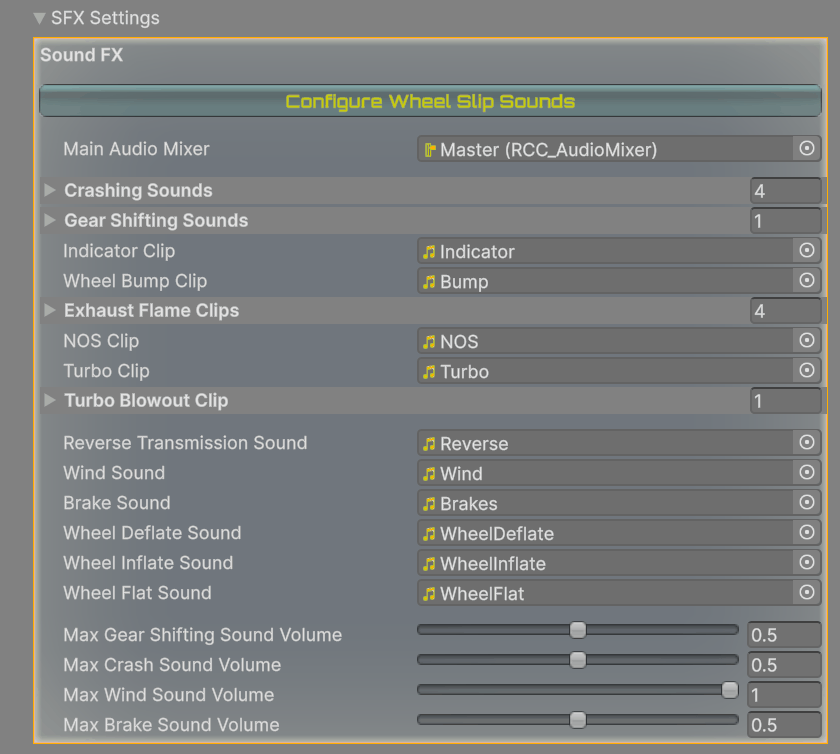Open picker for Wheel Flat Sound
Screen dimensions: 840x754
[807, 592]
